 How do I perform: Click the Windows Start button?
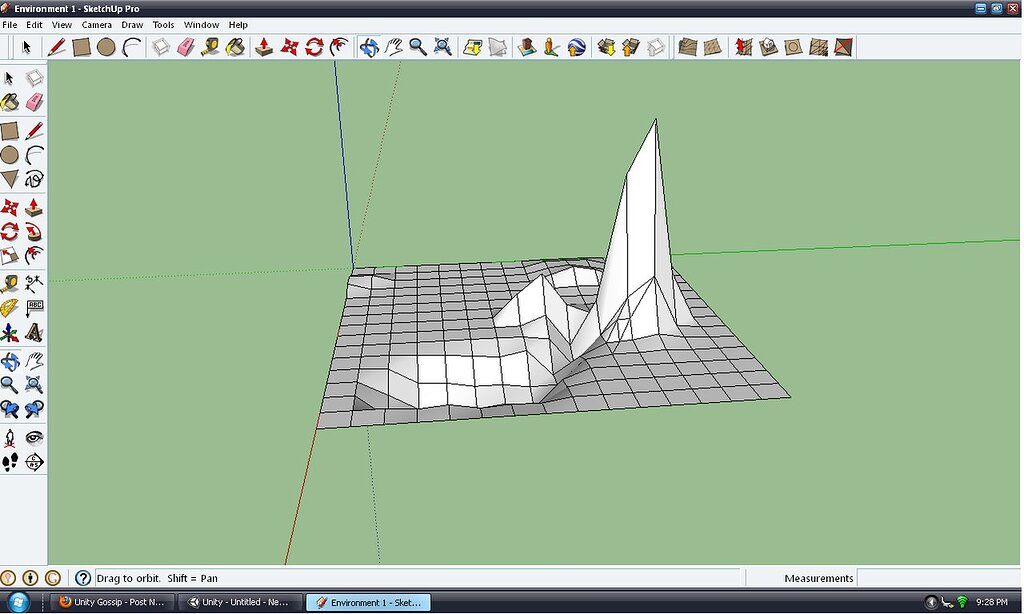[x=20, y=602]
